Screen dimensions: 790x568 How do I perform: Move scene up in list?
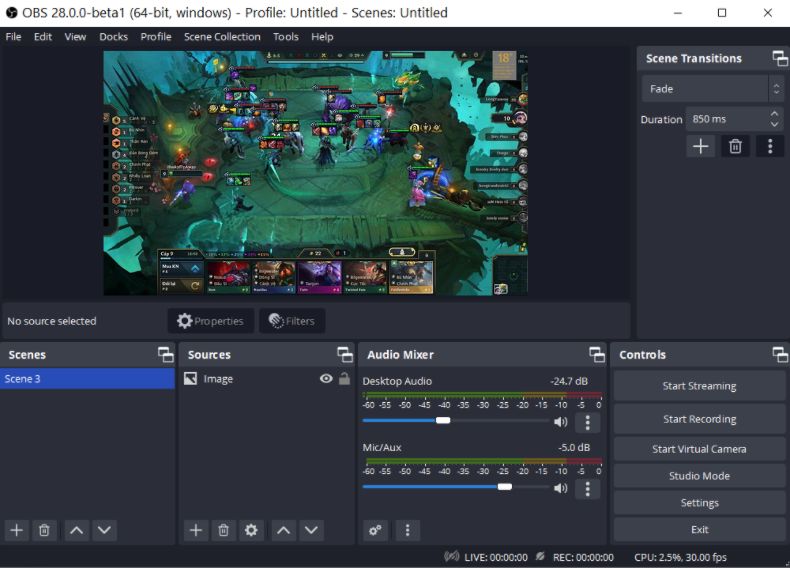(77, 530)
